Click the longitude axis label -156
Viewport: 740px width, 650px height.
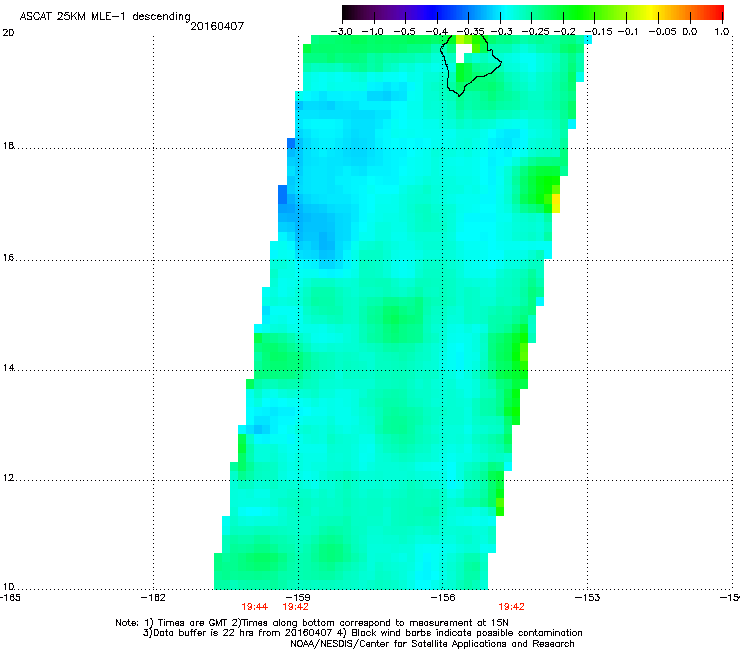(x=443, y=598)
